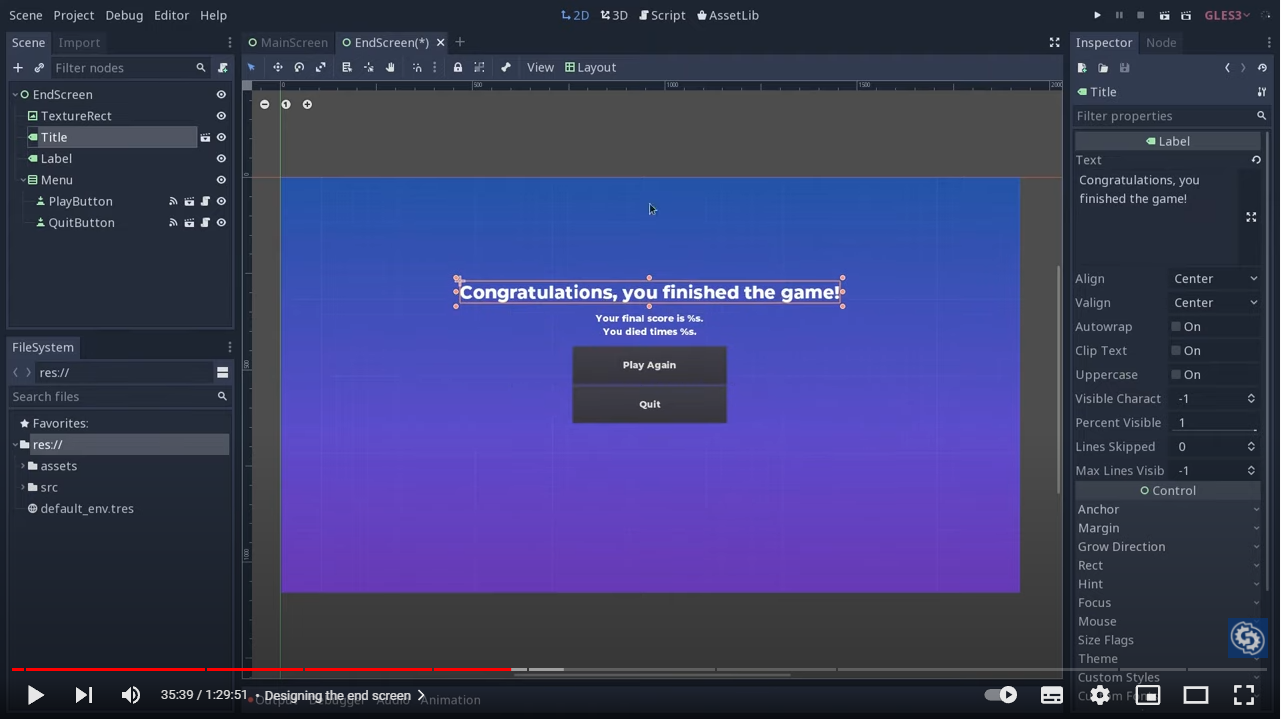The height and width of the screenshot is (719, 1281).
Task: Toggle distraction free mode expand icon
Action: point(1054,42)
